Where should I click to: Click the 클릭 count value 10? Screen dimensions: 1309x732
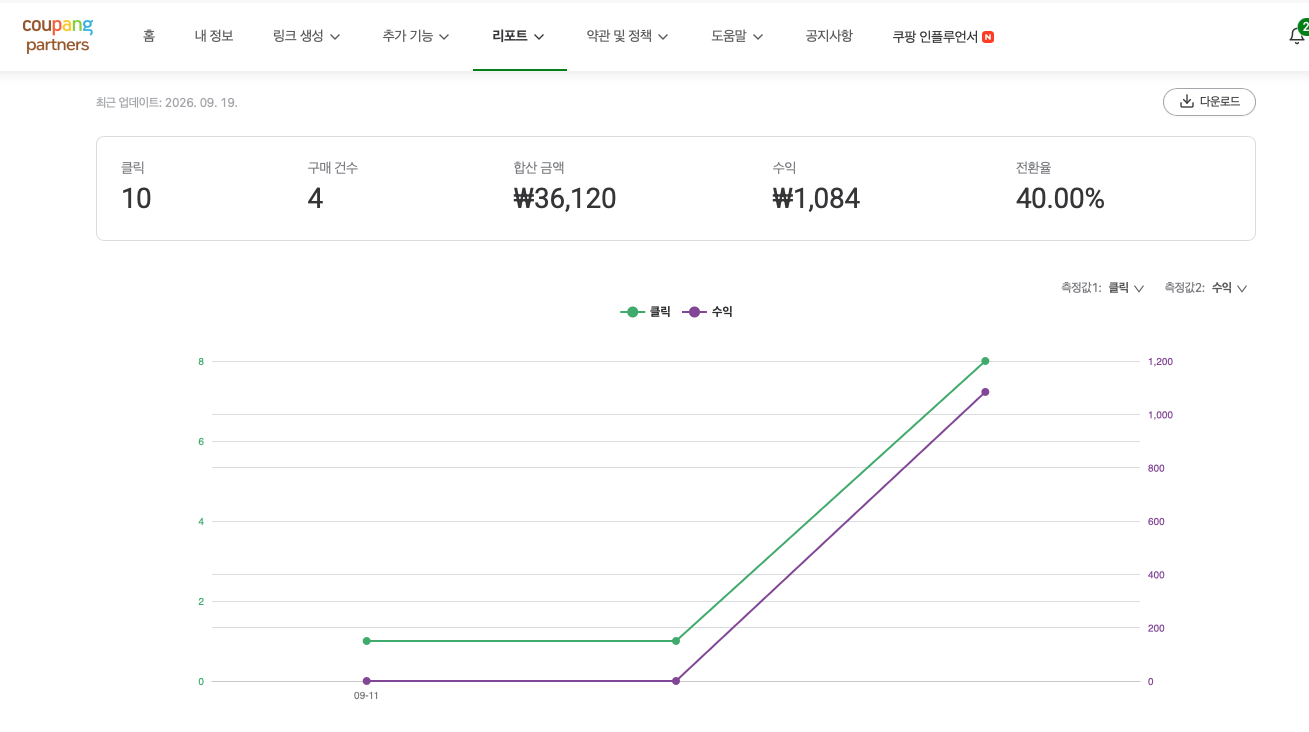(x=136, y=199)
